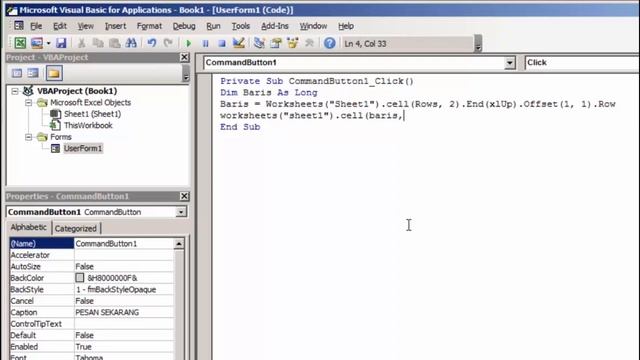
Task: Open the Debug menu
Action: [x=184, y=26]
